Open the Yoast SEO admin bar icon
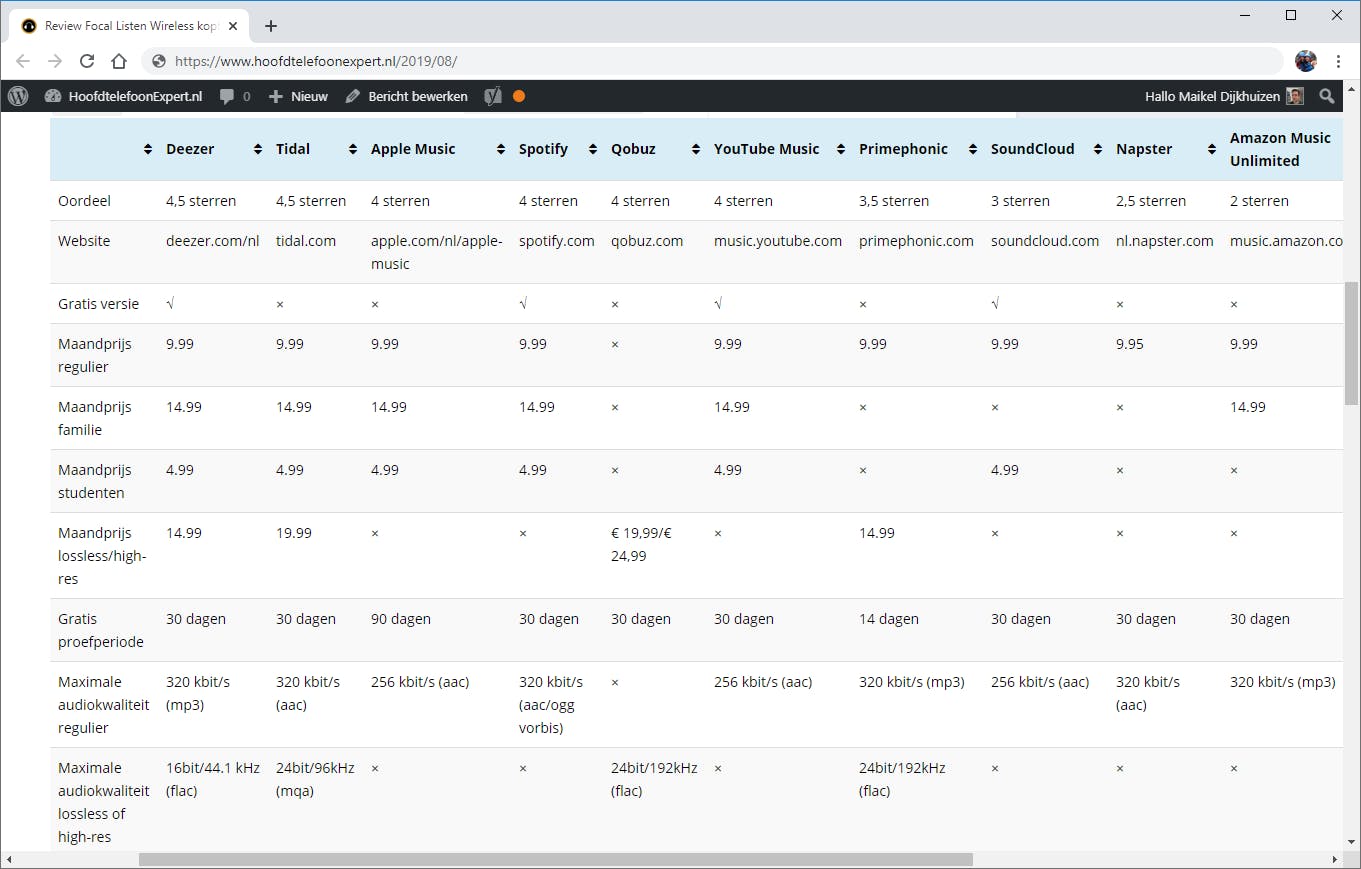 point(493,96)
